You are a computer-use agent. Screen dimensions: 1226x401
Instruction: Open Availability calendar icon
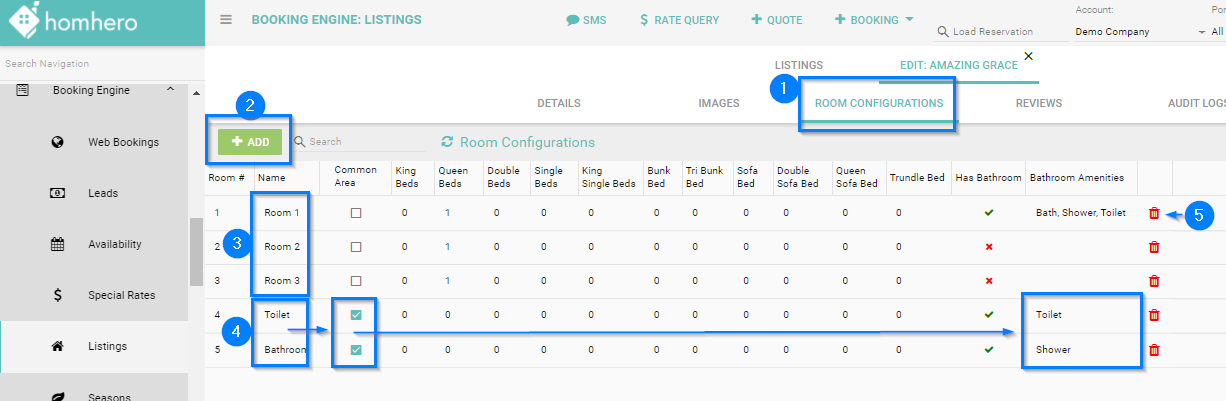[58, 244]
